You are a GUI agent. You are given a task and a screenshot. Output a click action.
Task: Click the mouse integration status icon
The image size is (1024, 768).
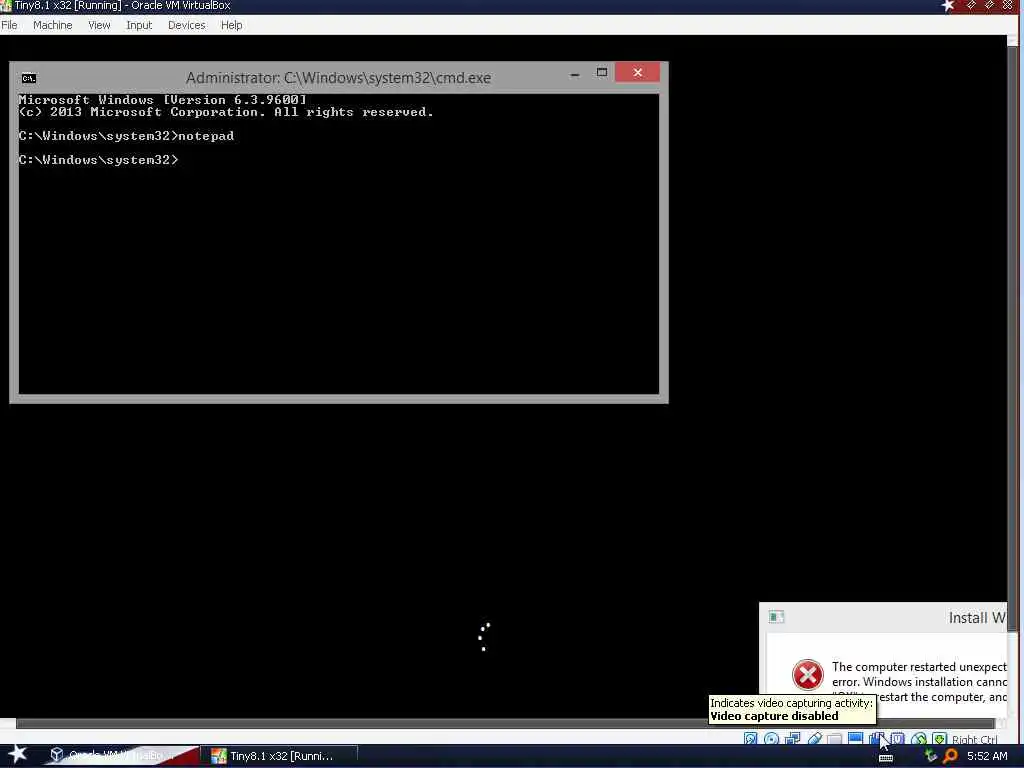tap(919, 739)
